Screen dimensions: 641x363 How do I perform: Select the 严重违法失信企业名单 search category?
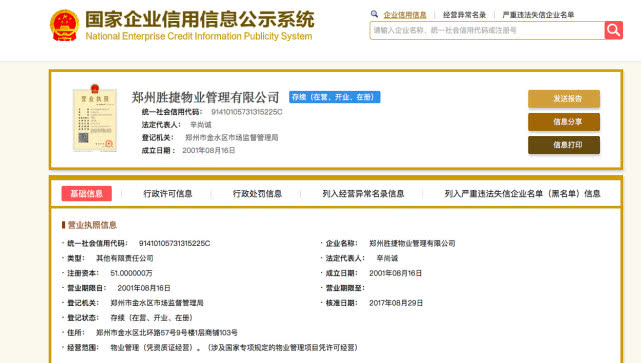[538, 15]
